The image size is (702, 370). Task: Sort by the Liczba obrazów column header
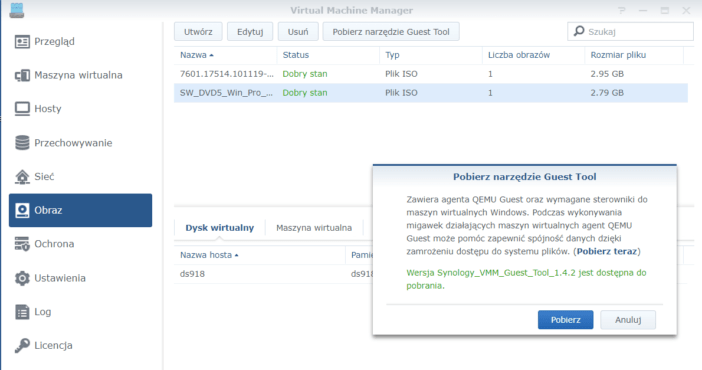pos(533,55)
